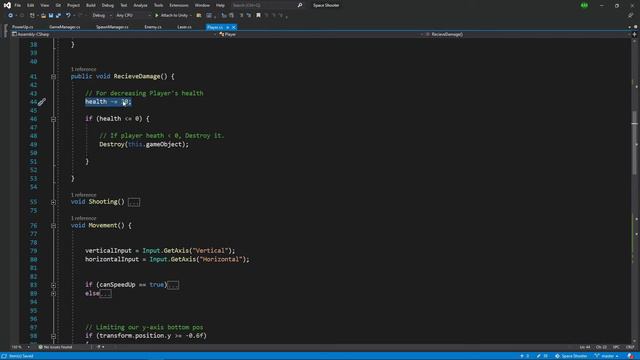Click the No issues found indicator
The height and width of the screenshot is (360, 640).
click(56, 347)
